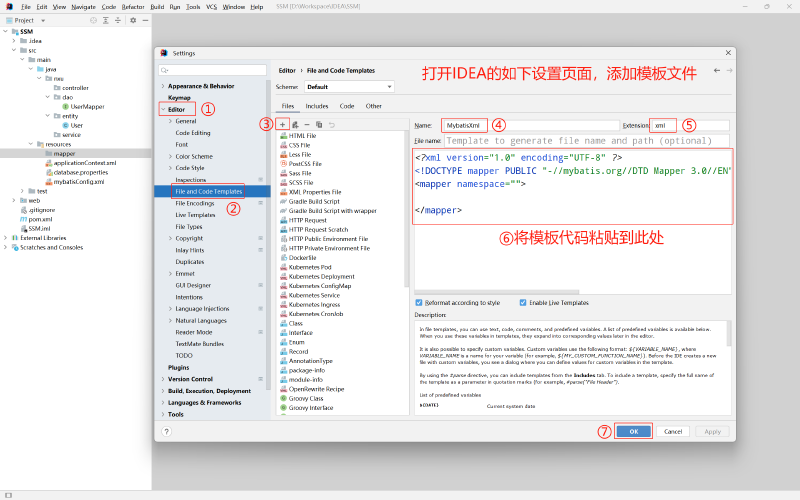Image resolution: width=800 pixels, height=500 pixels.
Task: Click User class in project tree
Action: [77, 126]
